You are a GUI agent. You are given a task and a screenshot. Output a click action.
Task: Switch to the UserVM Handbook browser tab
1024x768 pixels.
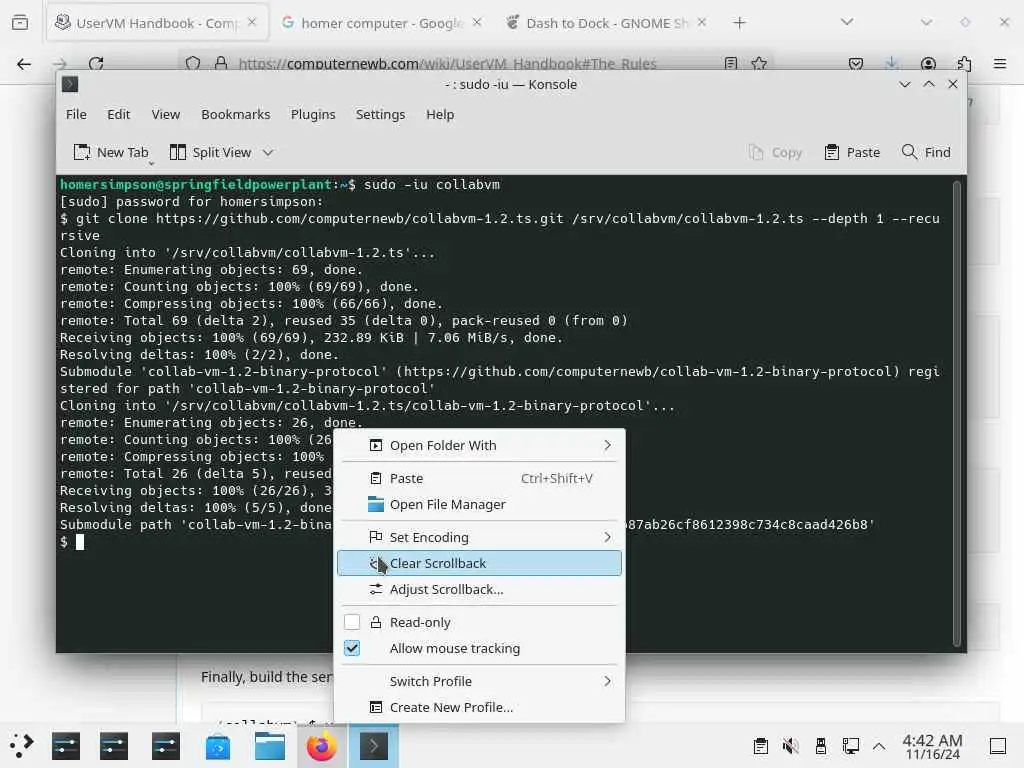click(x=157, y=23)
